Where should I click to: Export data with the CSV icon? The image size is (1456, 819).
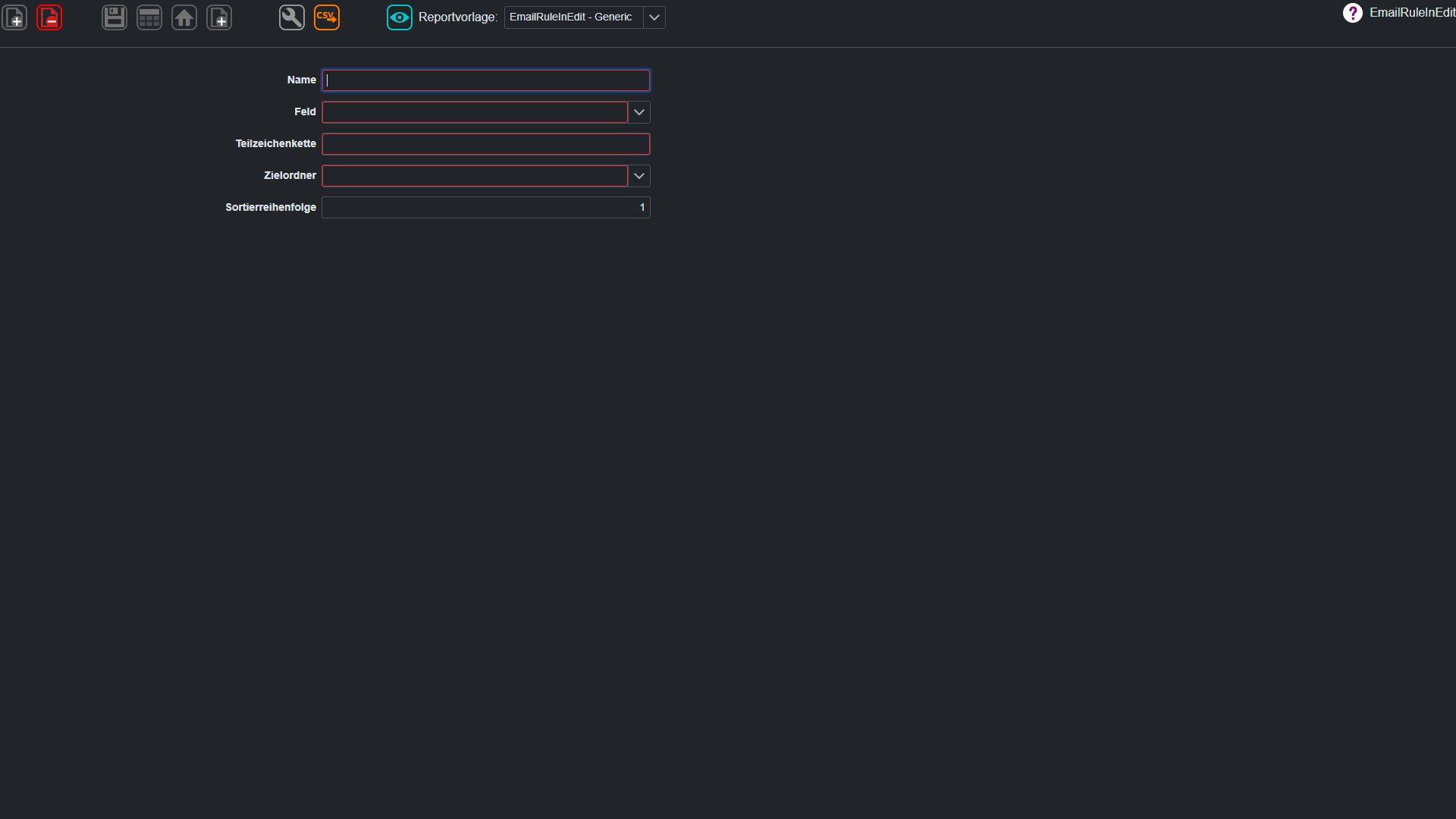(327, 17)
